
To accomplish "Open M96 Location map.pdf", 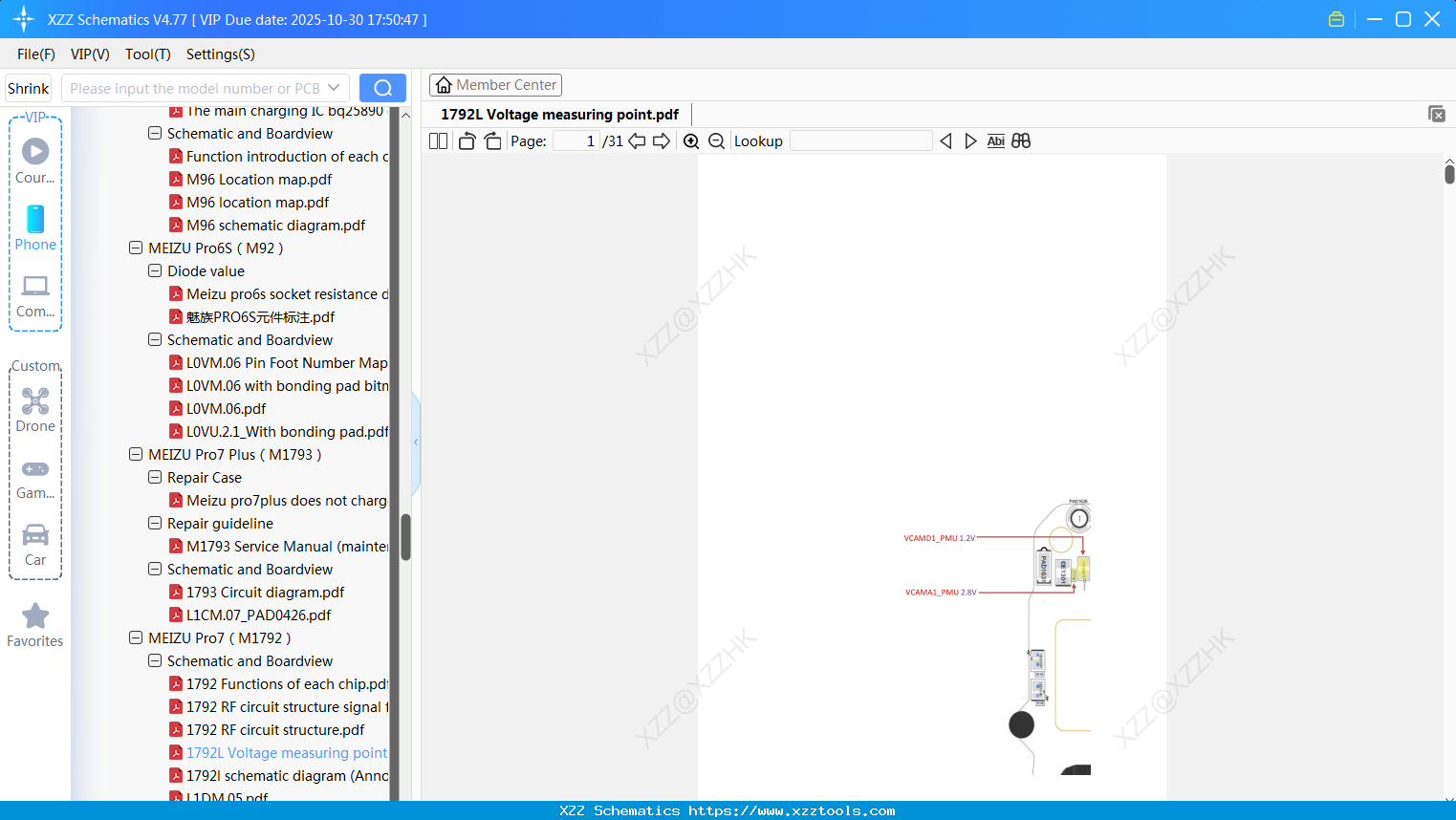I will click(x=259, y=180).
